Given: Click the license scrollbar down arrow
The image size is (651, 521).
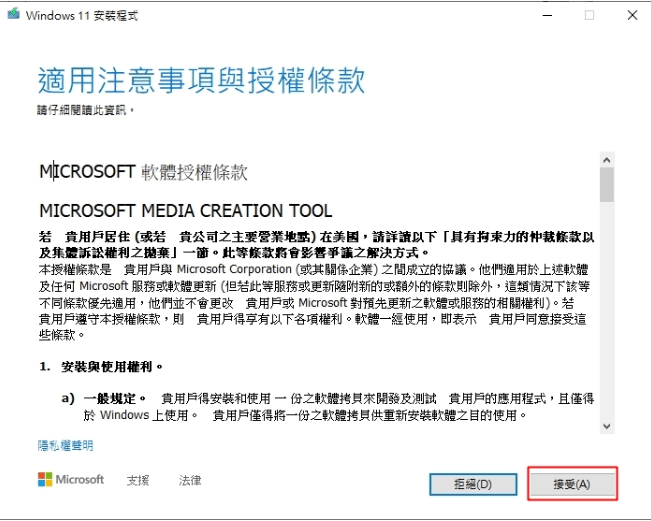Looking at the screenshot, I should click(x=607, y=426).
